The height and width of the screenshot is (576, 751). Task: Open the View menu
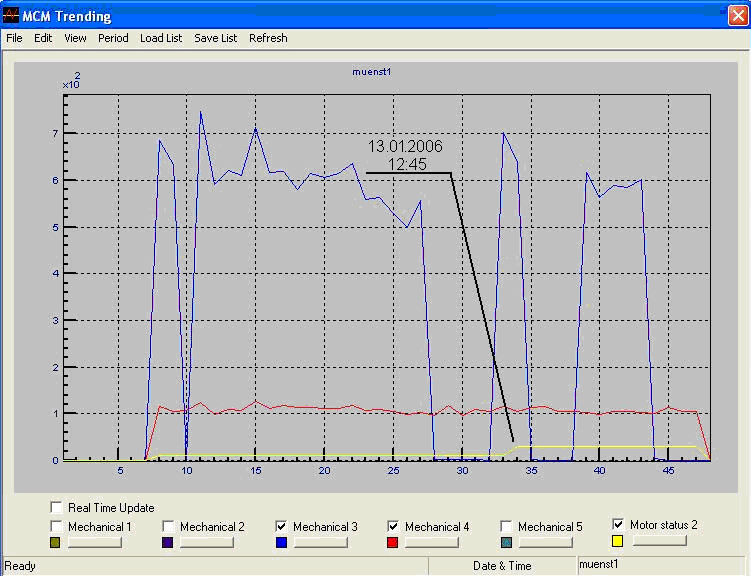click(x=75, y=38)
